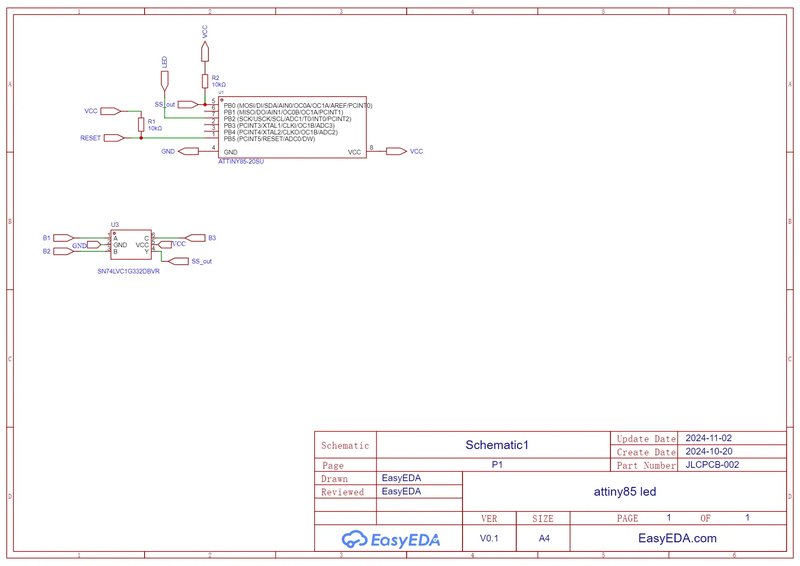Click the sheet size value A4
This screenshot has width=800, height=566.
544,538
